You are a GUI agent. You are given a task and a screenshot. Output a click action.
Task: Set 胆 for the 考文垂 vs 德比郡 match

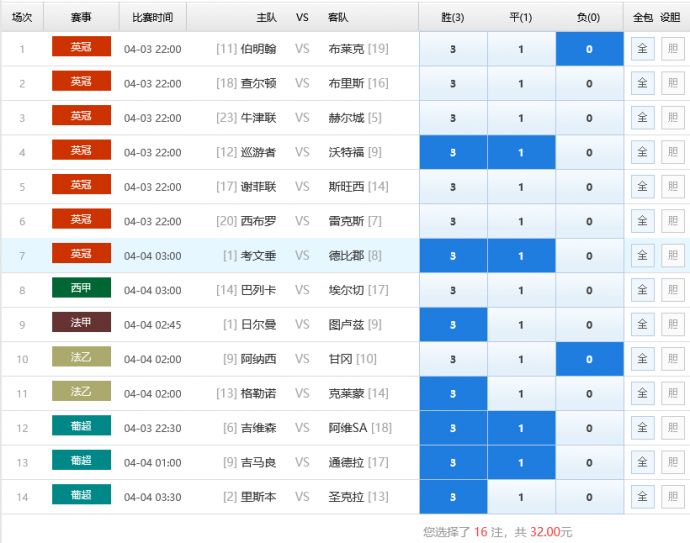[672, 255]
